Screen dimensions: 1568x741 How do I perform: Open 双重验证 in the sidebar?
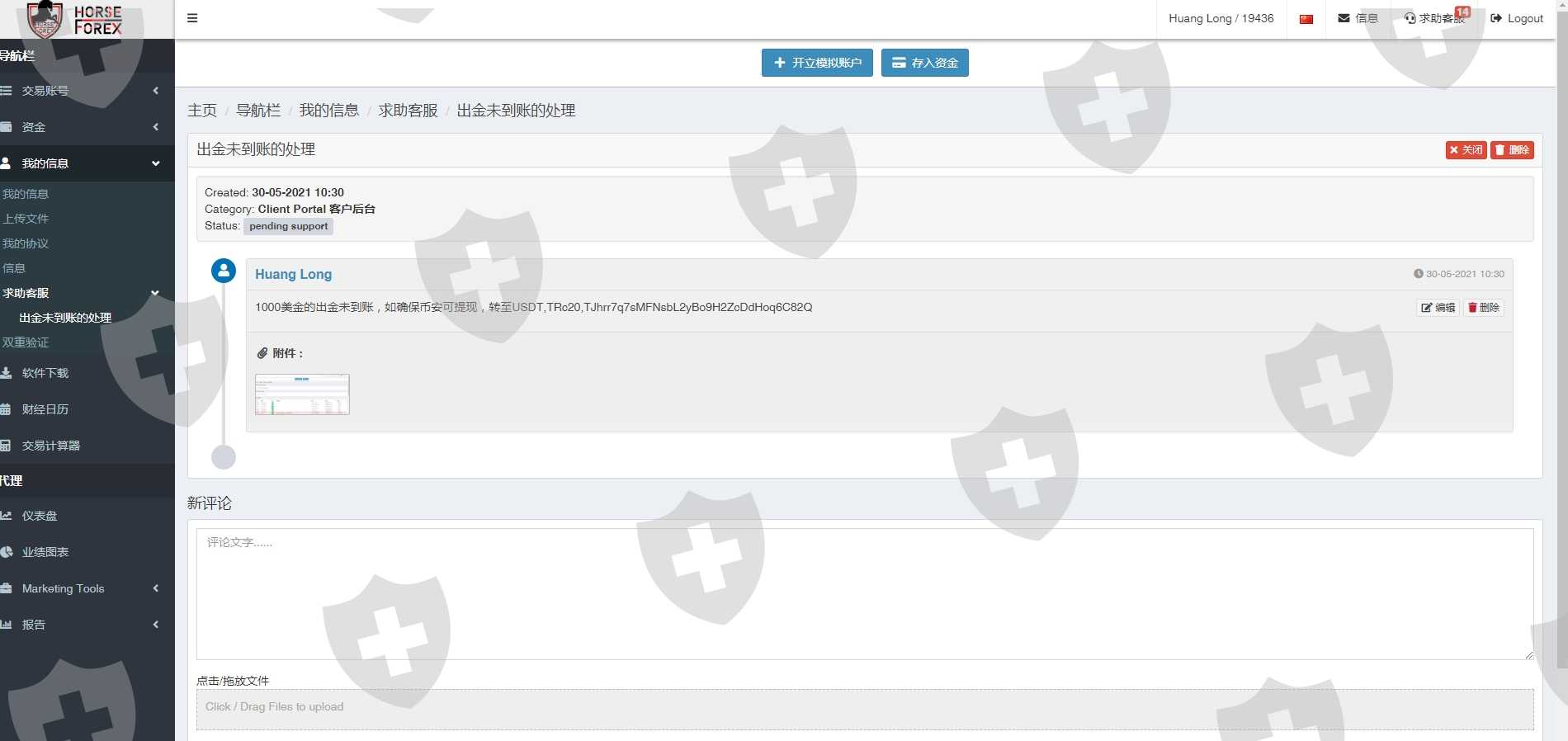tap(26, 342)
